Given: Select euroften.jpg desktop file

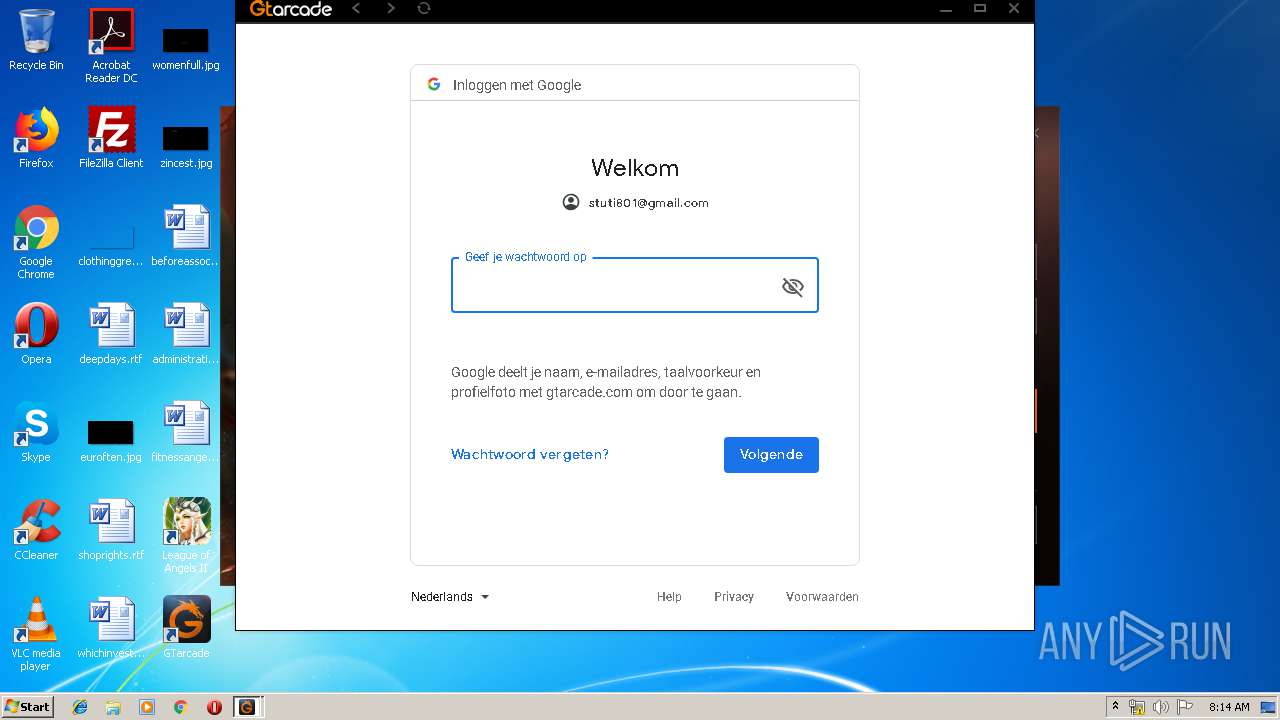Looking at the screenshot, I should click(x=111, y=440).
